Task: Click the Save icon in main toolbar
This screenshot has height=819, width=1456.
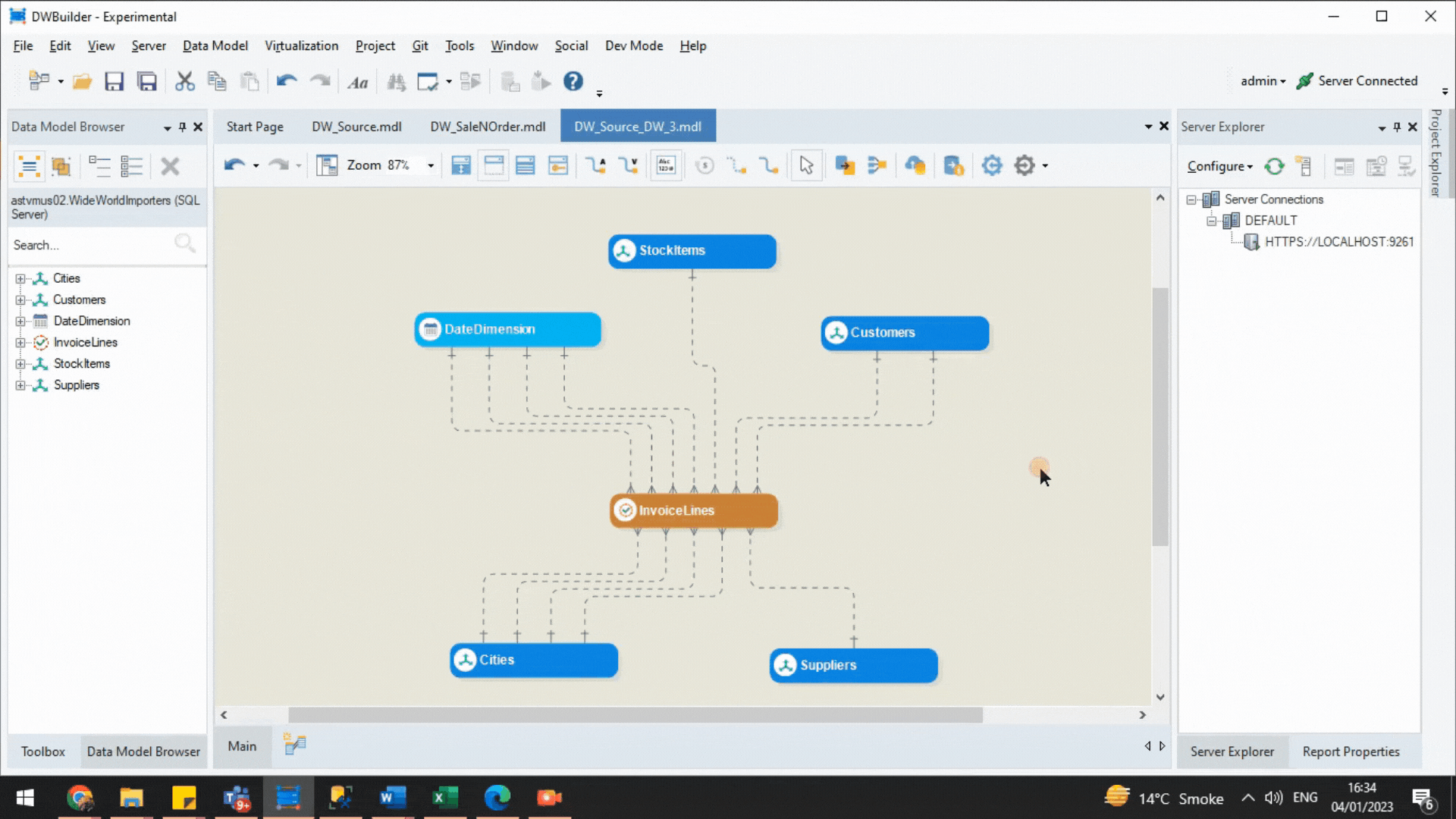Action: coord(114,81)
